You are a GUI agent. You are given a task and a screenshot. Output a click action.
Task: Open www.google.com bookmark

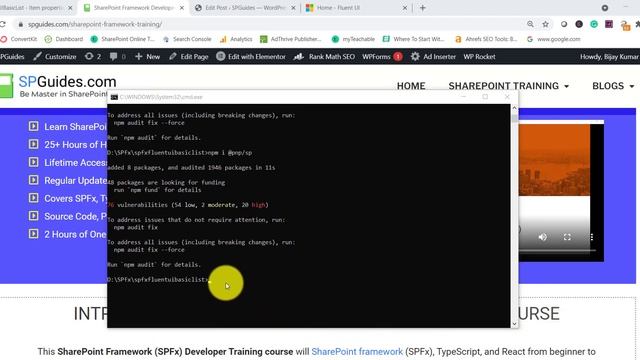pos(553,39)
